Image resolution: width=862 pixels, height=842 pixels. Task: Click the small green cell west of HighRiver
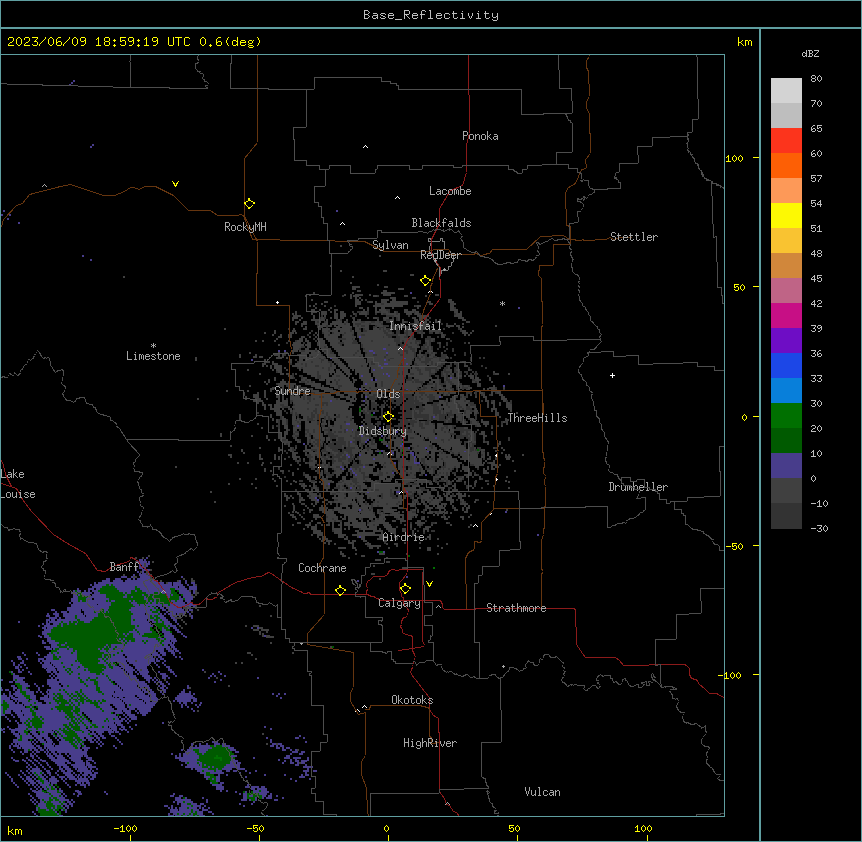pyautogui.click(x=214, y=757)
